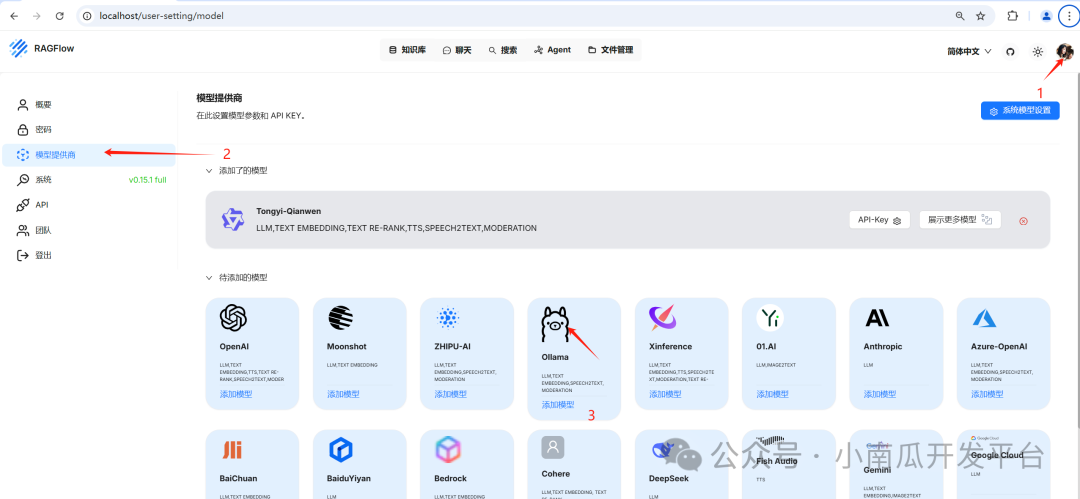The image size is (1080, 499).
Task: Open Chrome three-dot menu
Action: click(x=1069, y=16)
